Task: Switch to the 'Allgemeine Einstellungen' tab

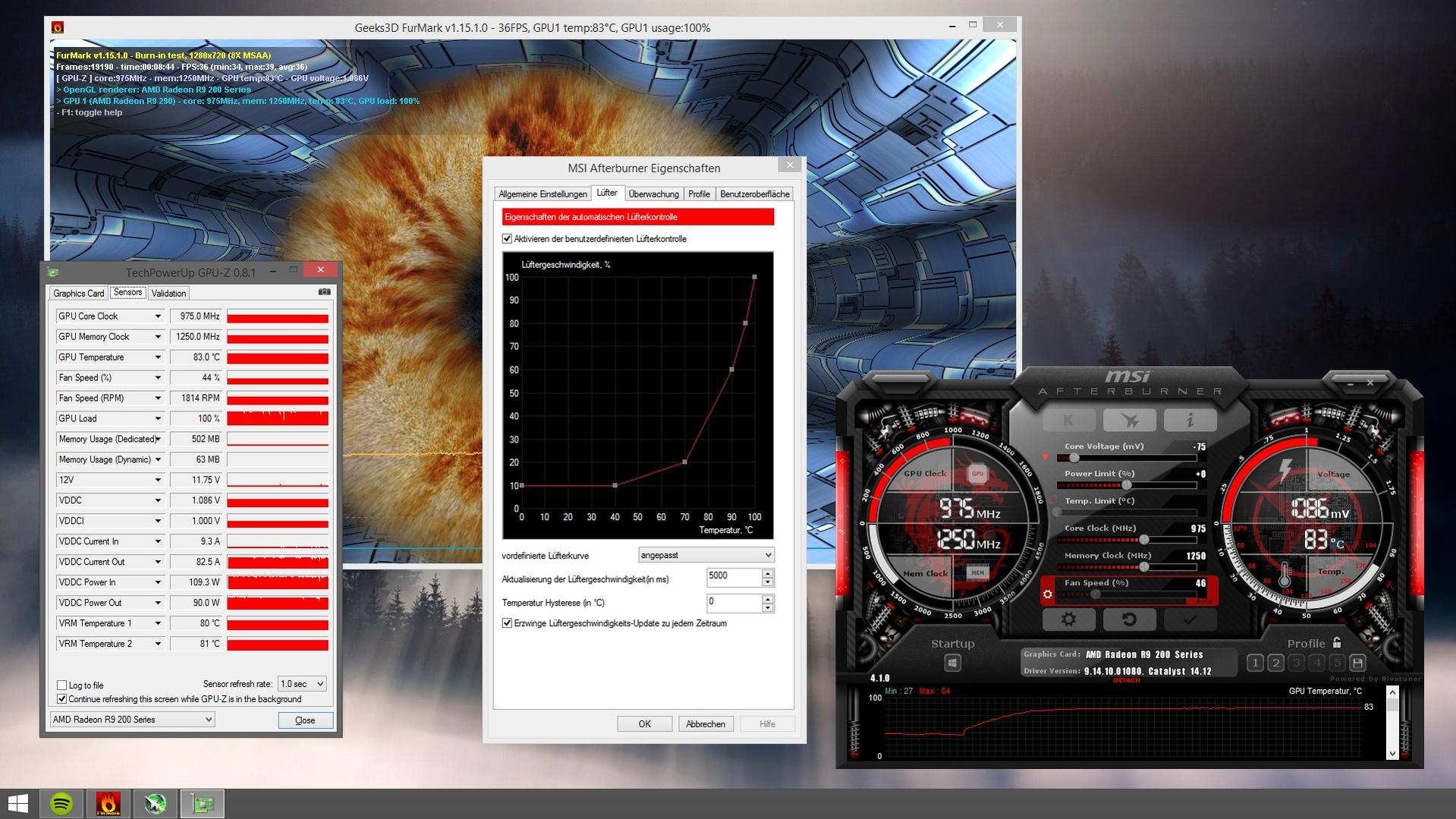Action: (x=542, y=194)
